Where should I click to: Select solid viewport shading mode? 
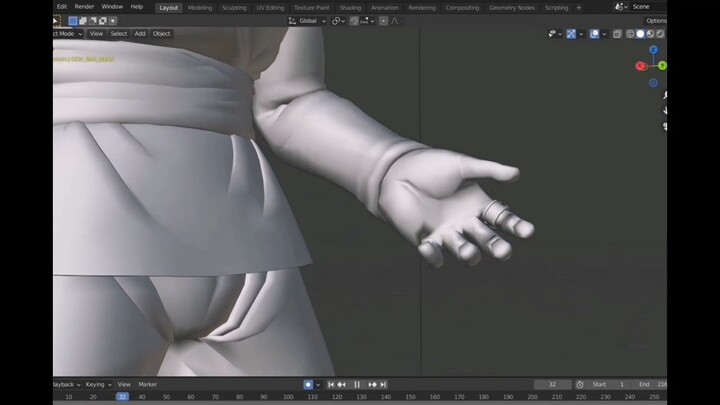[641, 33]
